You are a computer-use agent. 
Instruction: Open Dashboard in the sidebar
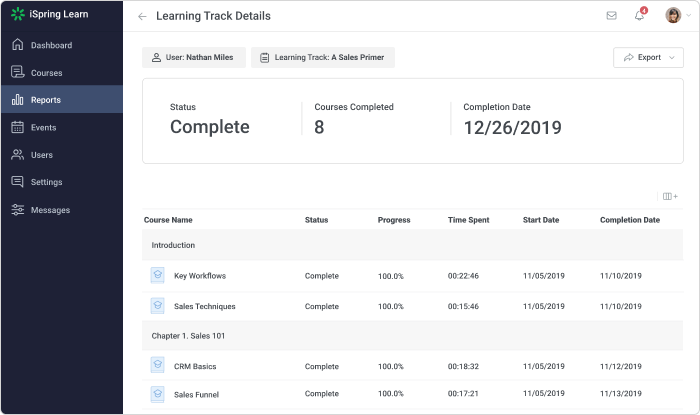tap(62, 45)
